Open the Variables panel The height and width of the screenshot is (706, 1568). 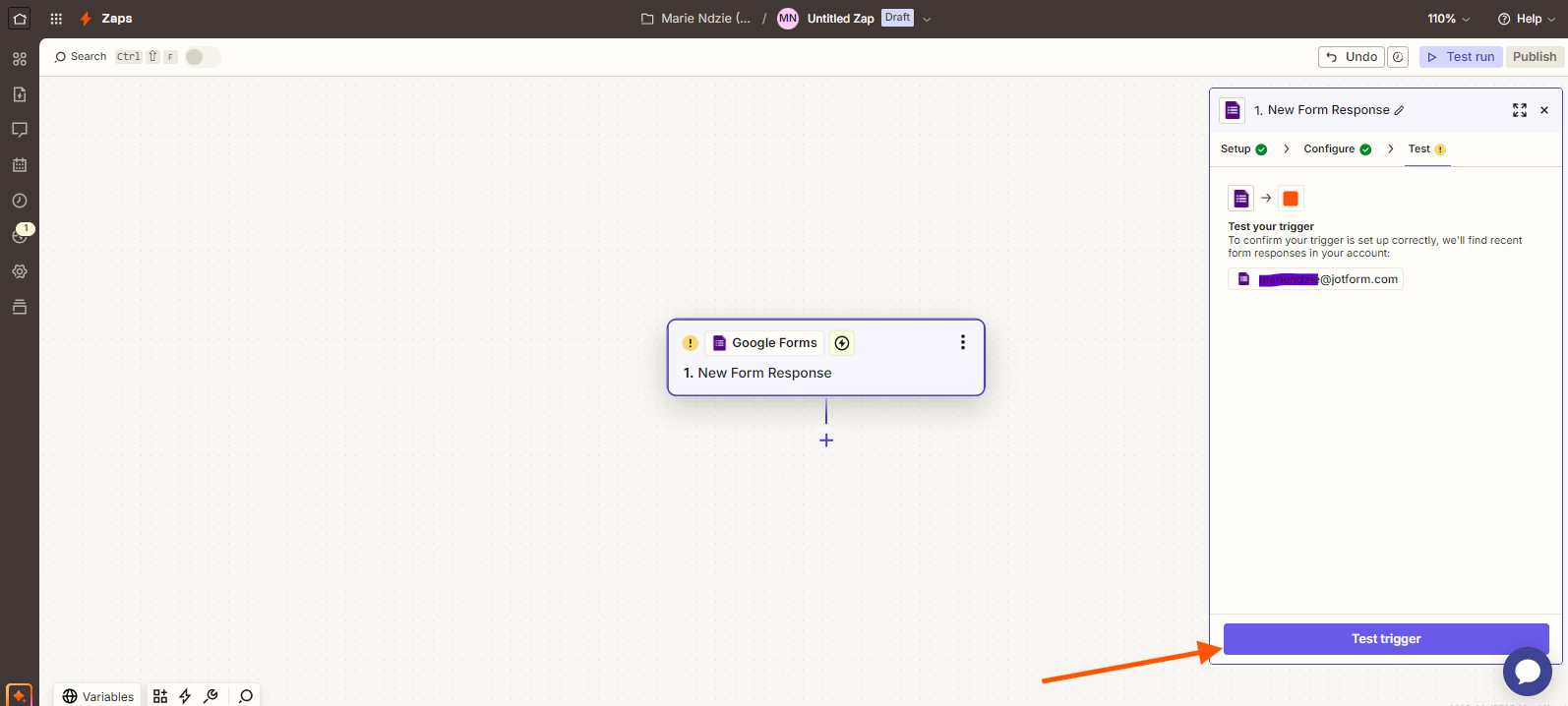coord(97,696)
